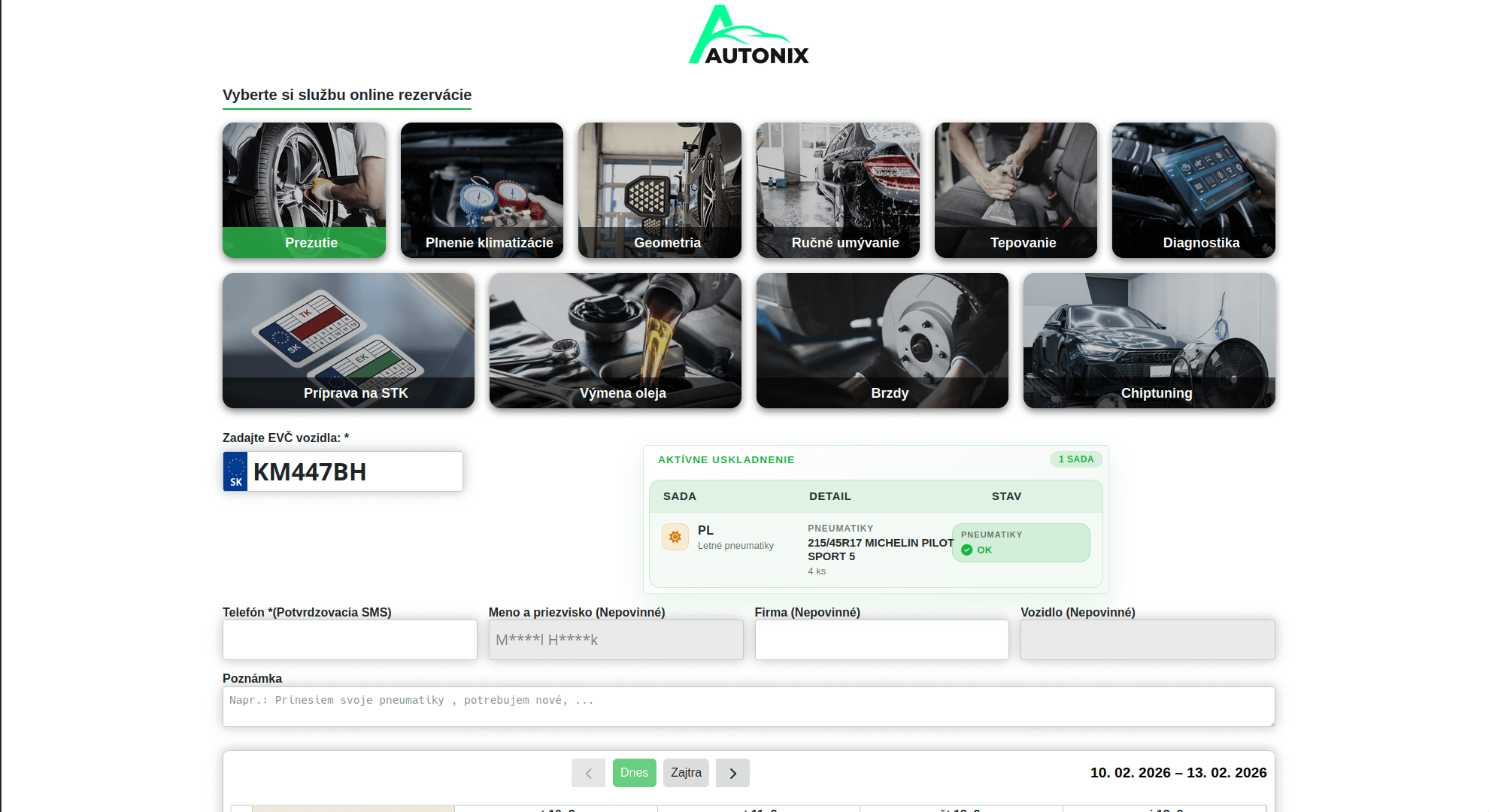Screen dimensions: 1489x812
Task: Pick the Tepovanie service tile
Action: 1015,190
